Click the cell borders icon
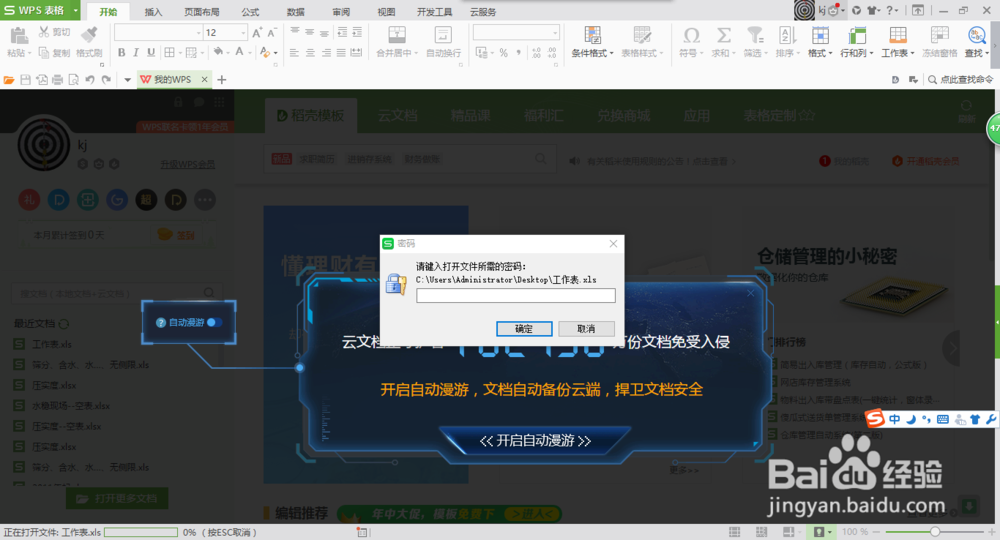The image size is (1000, 540). (170, 52)
